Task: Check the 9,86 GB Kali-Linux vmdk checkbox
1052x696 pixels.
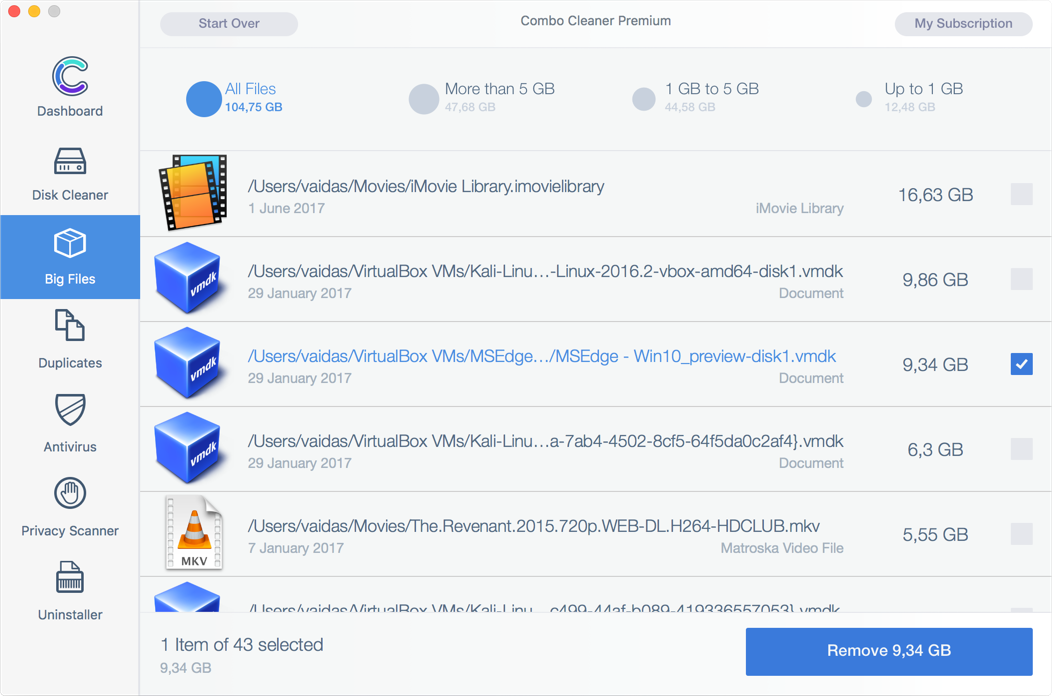Action: click(1021, 279)
